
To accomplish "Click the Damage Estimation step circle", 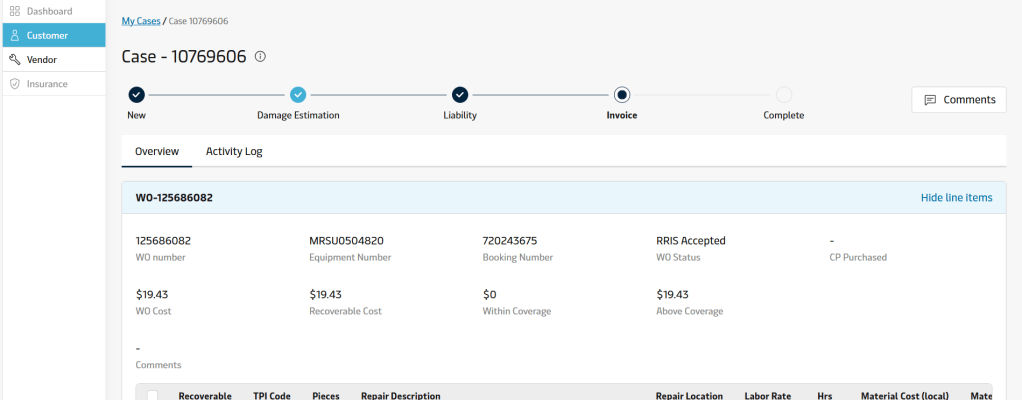I will (x=298, y=95).
